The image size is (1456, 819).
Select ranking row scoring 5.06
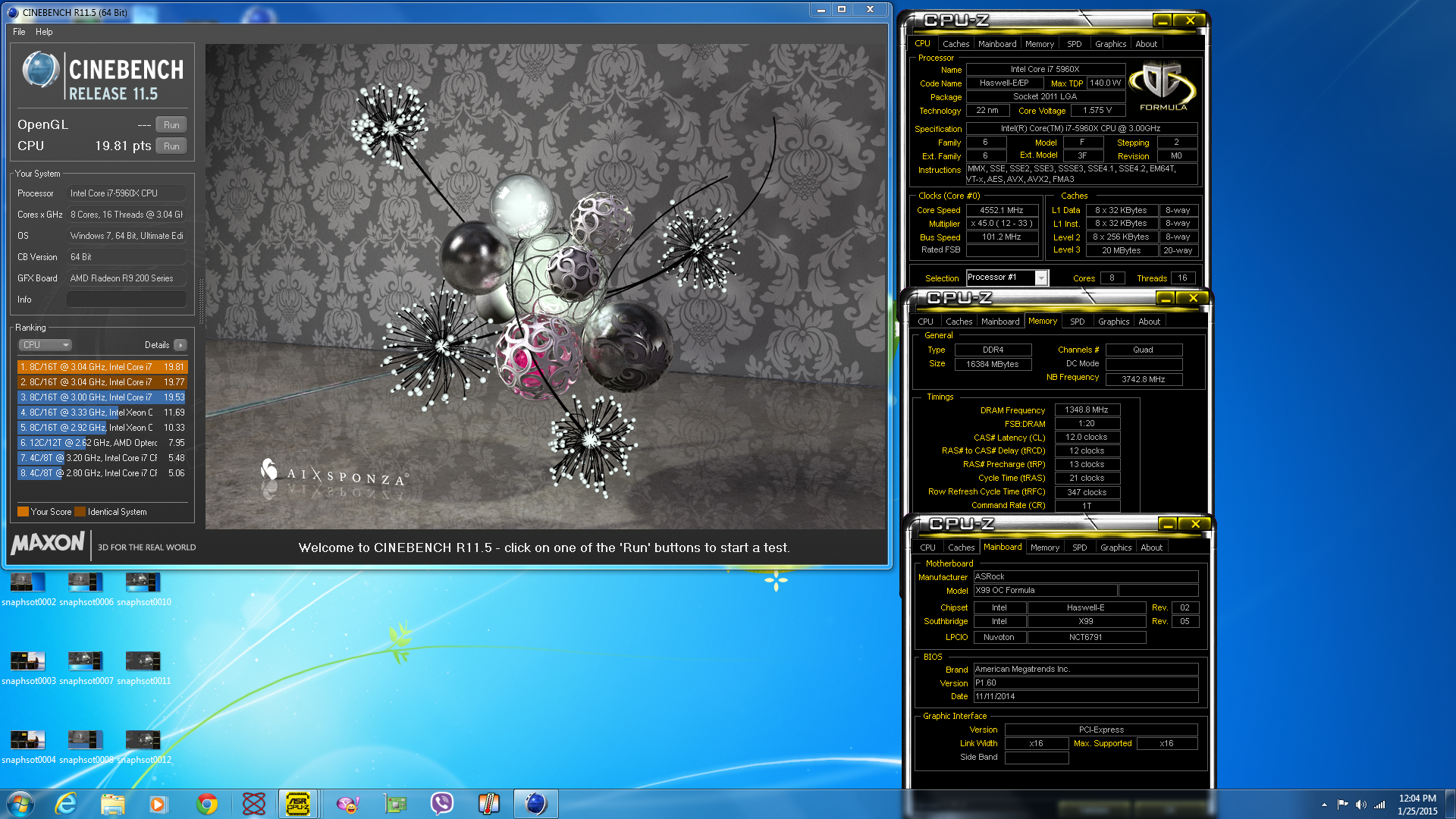[102, 473]
